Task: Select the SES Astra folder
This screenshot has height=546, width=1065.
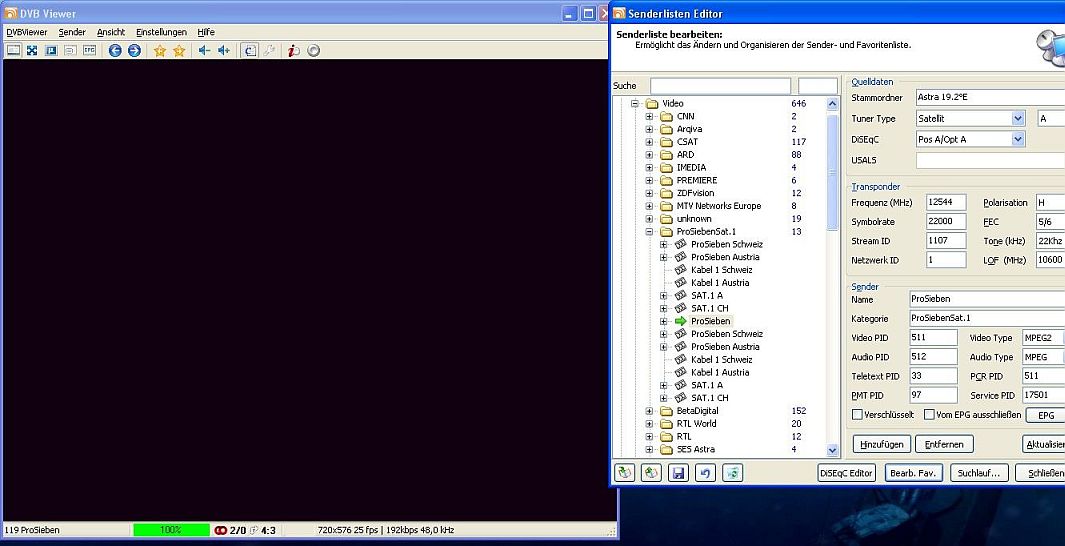Action: (x=695, y=449)
